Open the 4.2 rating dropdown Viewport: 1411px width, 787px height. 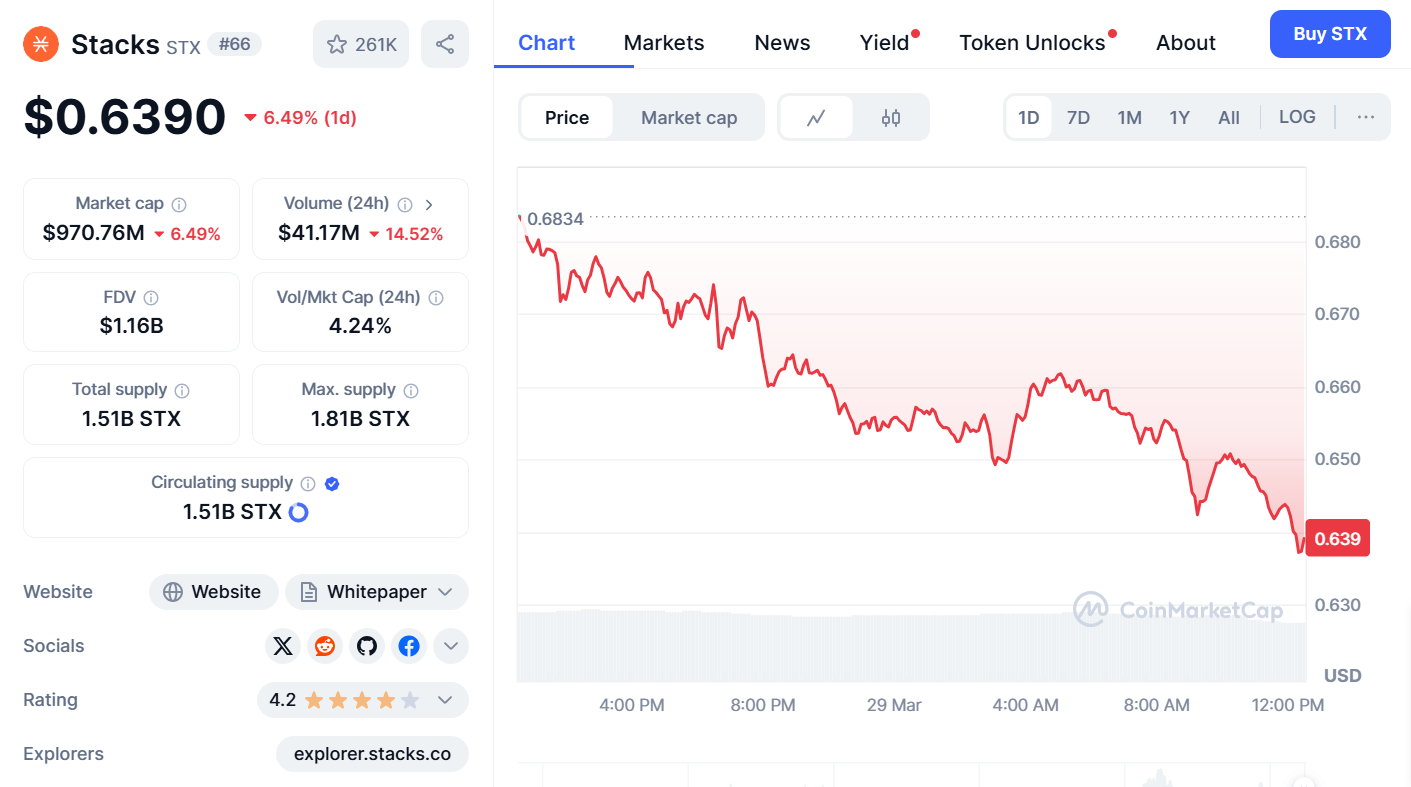tap(445, 700)
